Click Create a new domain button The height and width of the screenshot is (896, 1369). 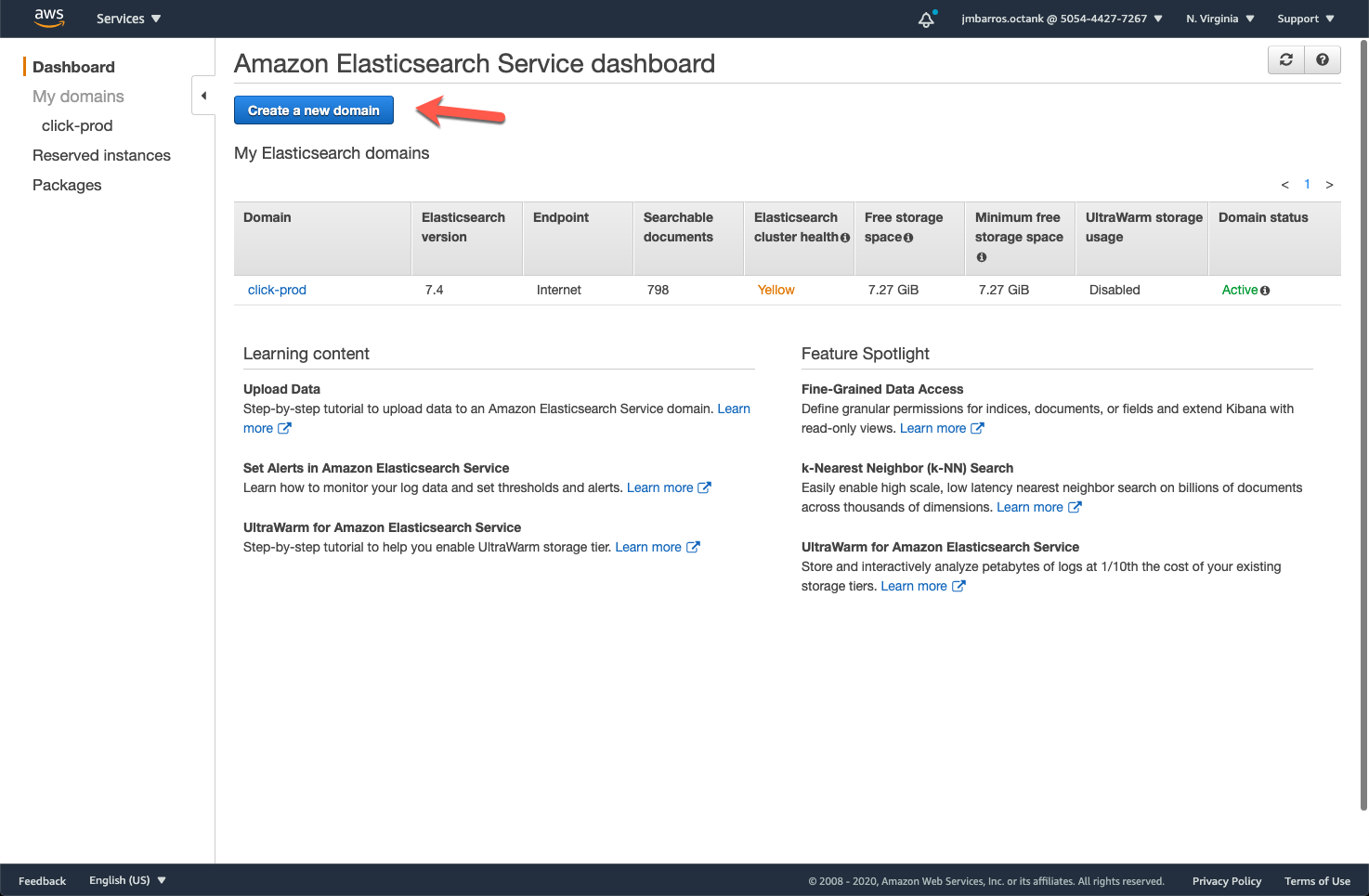[313, 110]
